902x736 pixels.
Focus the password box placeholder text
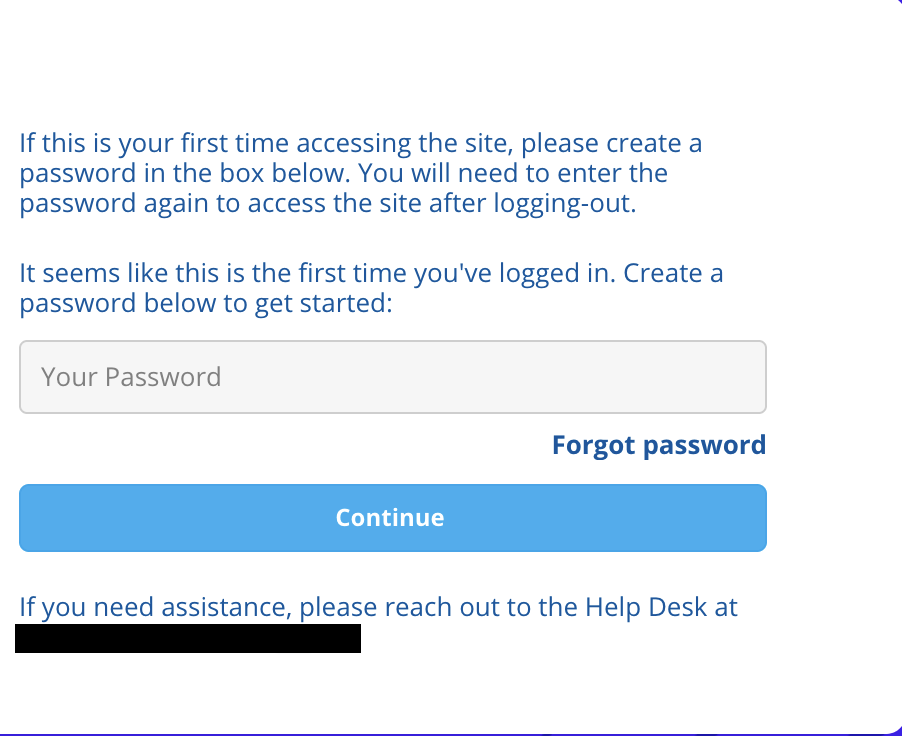(131, 377)
